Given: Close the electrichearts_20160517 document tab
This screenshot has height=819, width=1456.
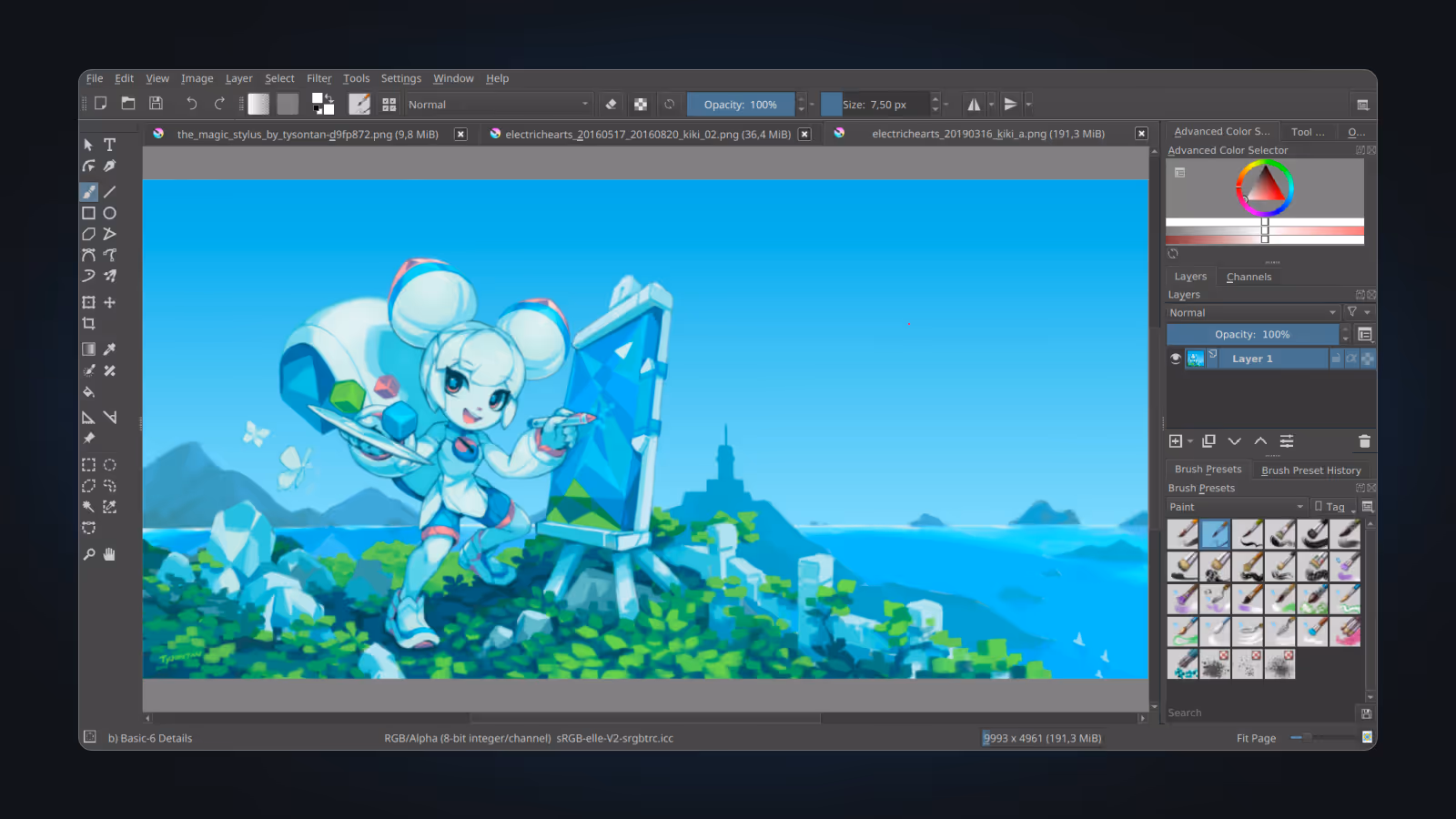Looking at the screenshot, I should coord(804,134).
